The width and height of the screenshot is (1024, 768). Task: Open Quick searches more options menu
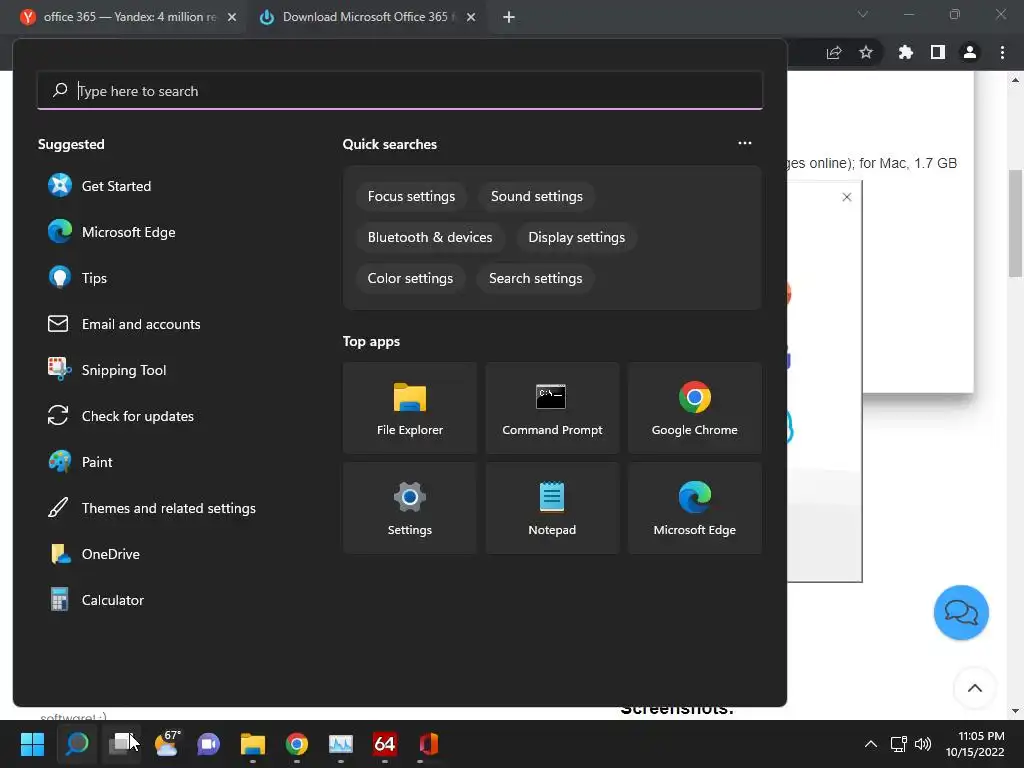coord(744,143)
